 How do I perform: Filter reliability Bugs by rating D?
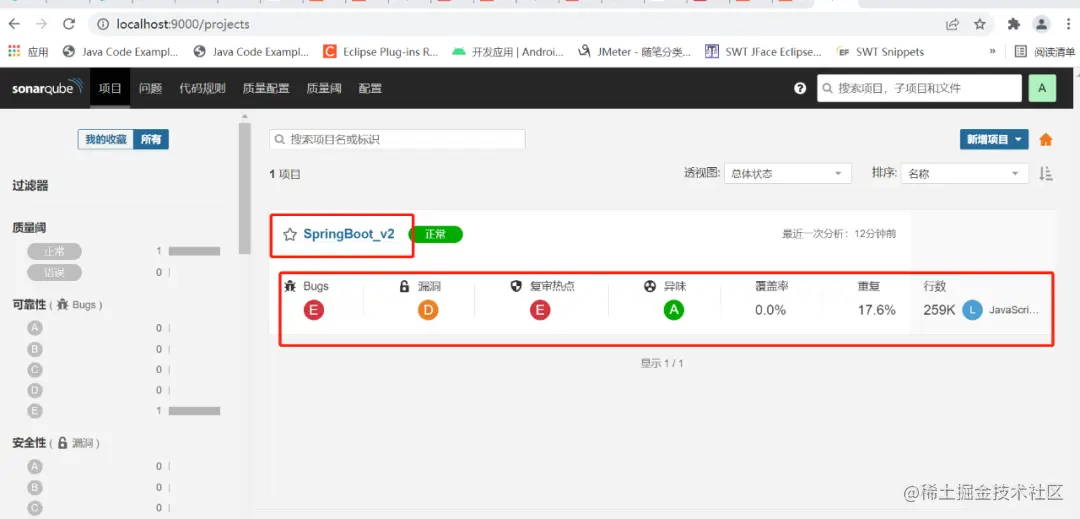[x=35, y=390]
